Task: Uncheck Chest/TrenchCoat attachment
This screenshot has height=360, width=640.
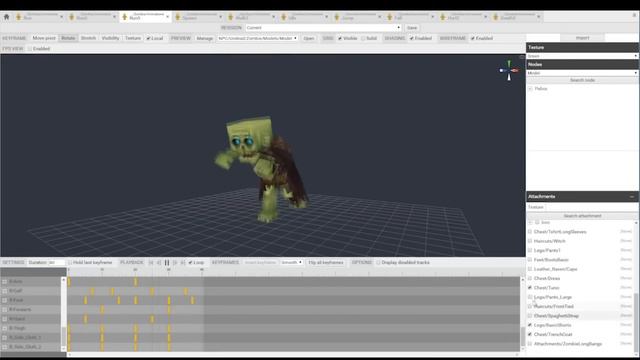Action: pyautogui.click(x=530, y=334)
